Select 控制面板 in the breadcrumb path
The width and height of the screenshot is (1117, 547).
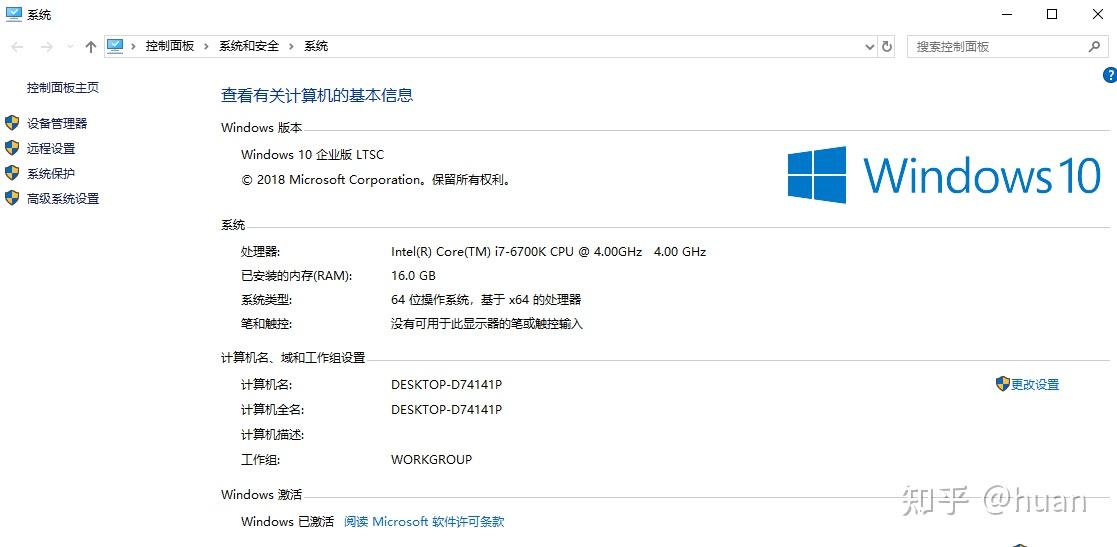(170, 46)
